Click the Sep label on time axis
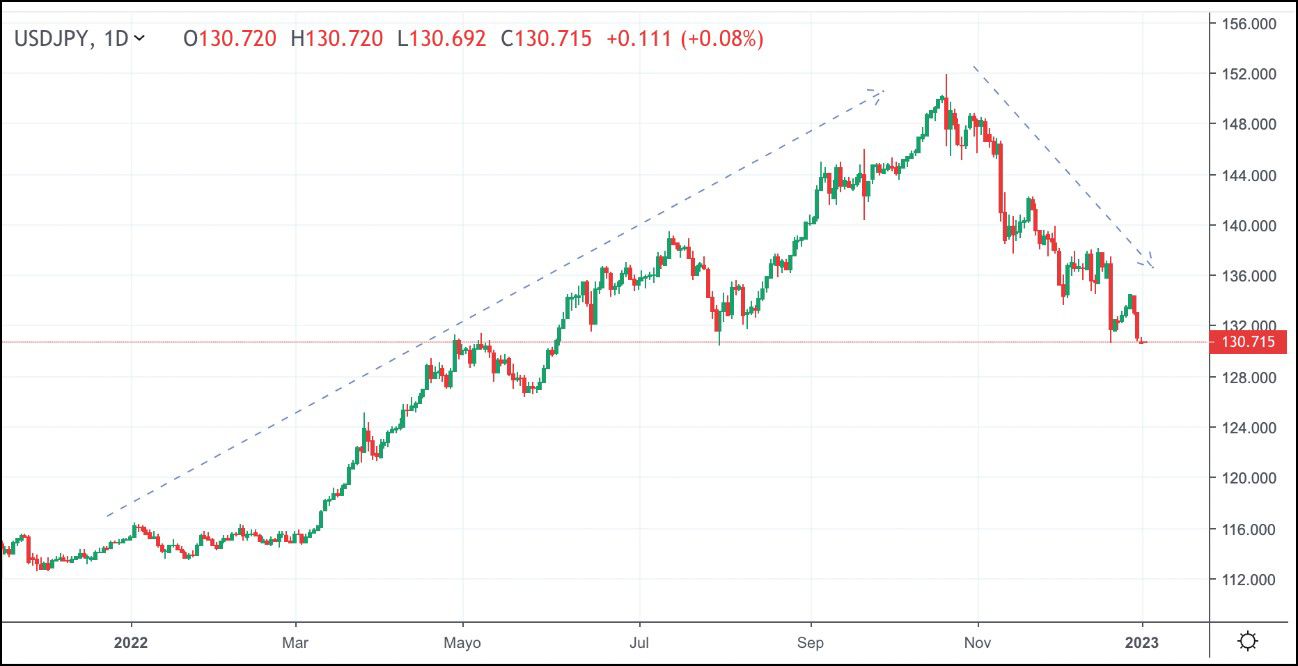1298x666 pixels. pos(811,642)
